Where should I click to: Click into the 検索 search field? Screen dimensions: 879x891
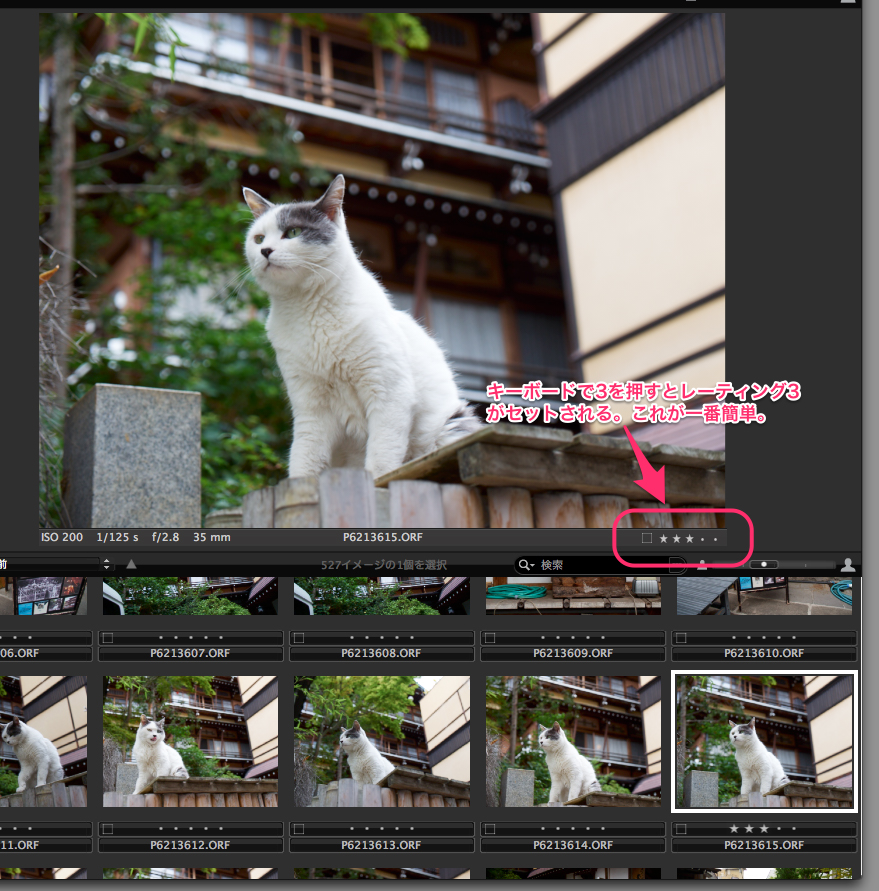tap(600, 565)
